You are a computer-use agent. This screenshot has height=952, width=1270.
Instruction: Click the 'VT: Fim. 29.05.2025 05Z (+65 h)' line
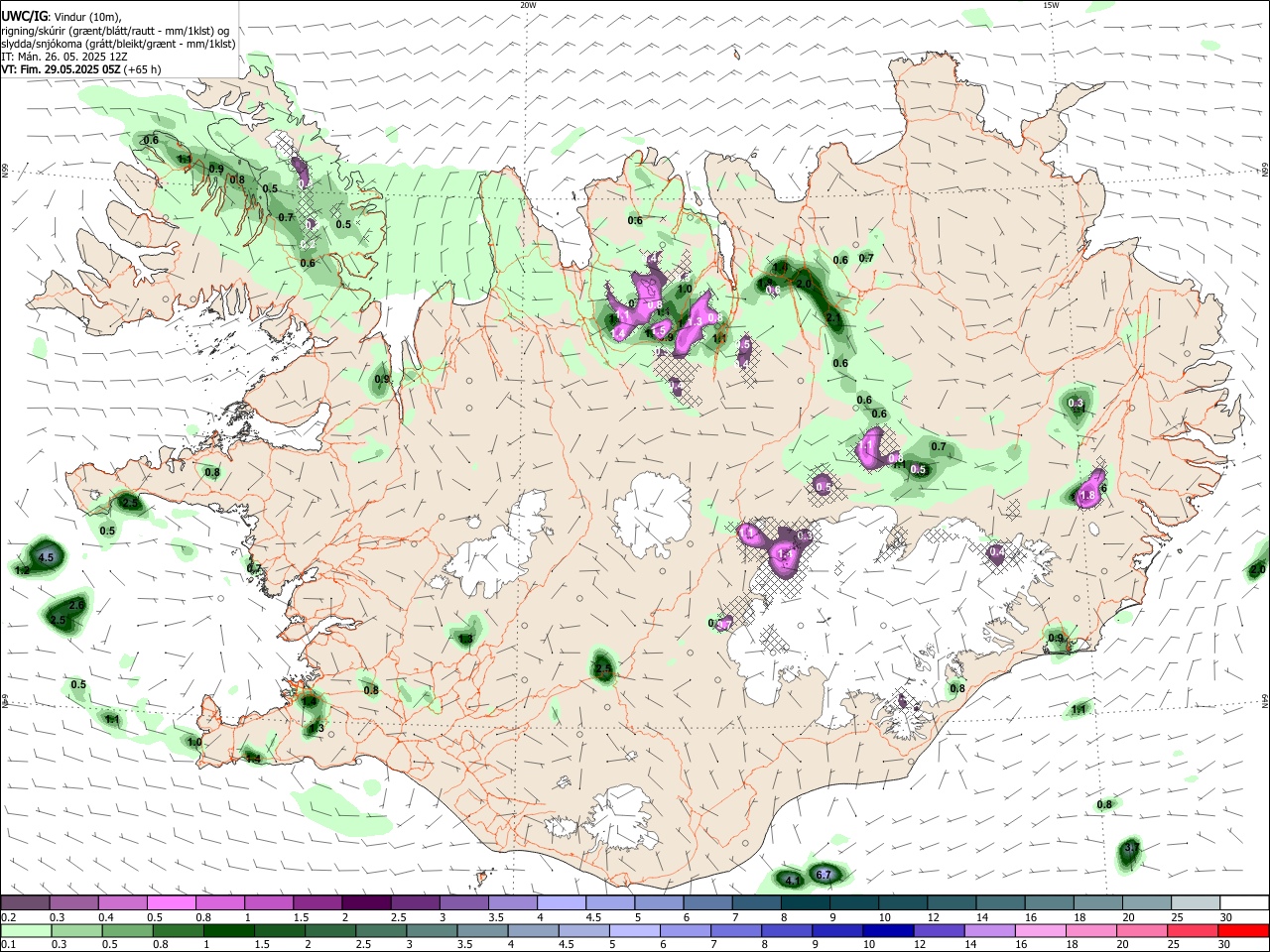point(80,69)
